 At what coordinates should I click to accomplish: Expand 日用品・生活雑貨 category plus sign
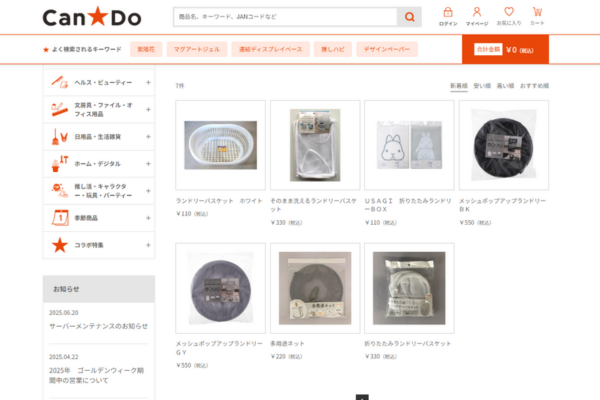[148, 137]
